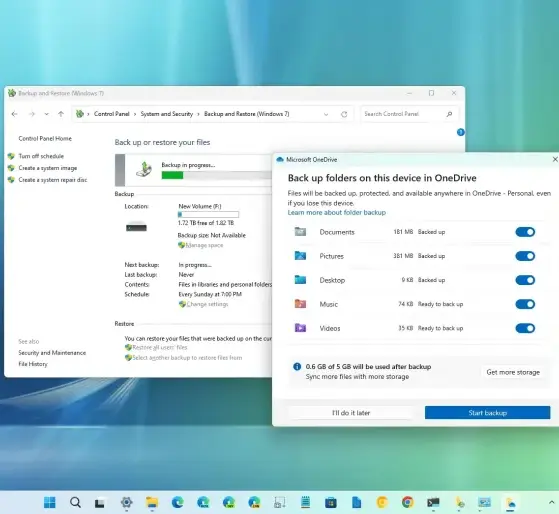The image size is (559, 514).
Task: Open Manage space link
Action: tap(204, 245)
